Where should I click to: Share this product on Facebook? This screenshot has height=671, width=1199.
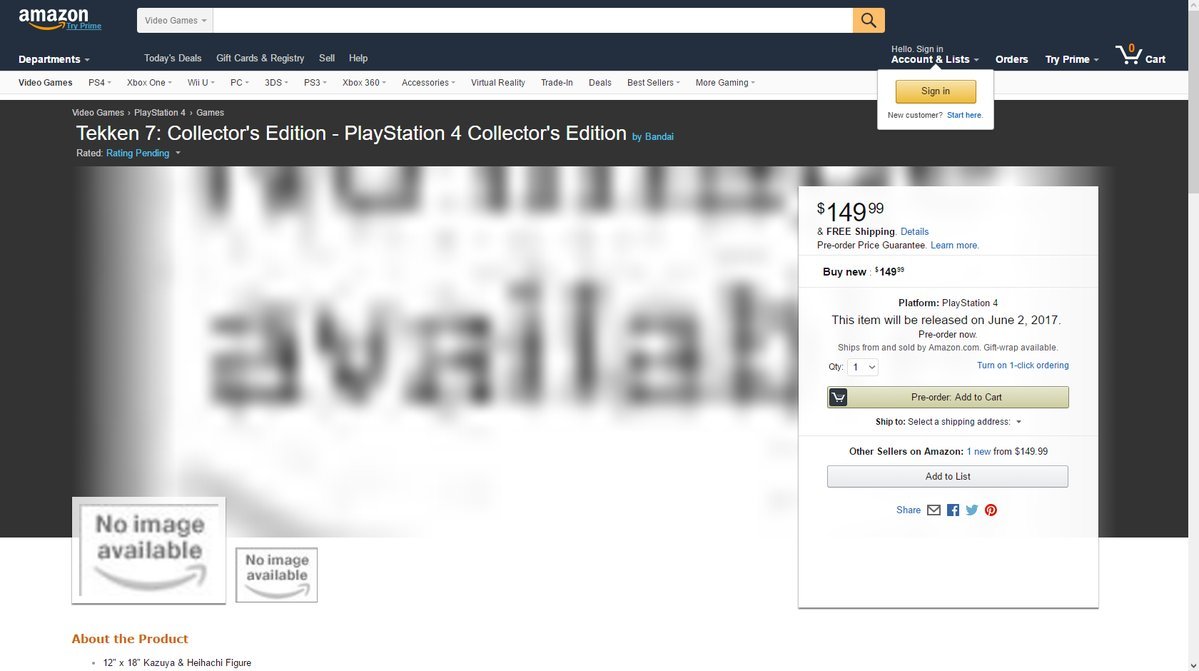click(x=953, y=510)
